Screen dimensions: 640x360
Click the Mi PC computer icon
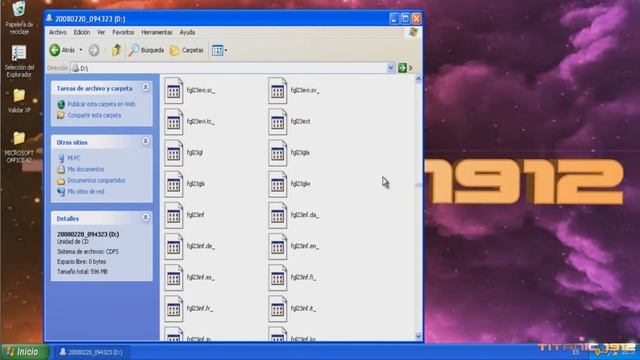click(x=61, y=158)
